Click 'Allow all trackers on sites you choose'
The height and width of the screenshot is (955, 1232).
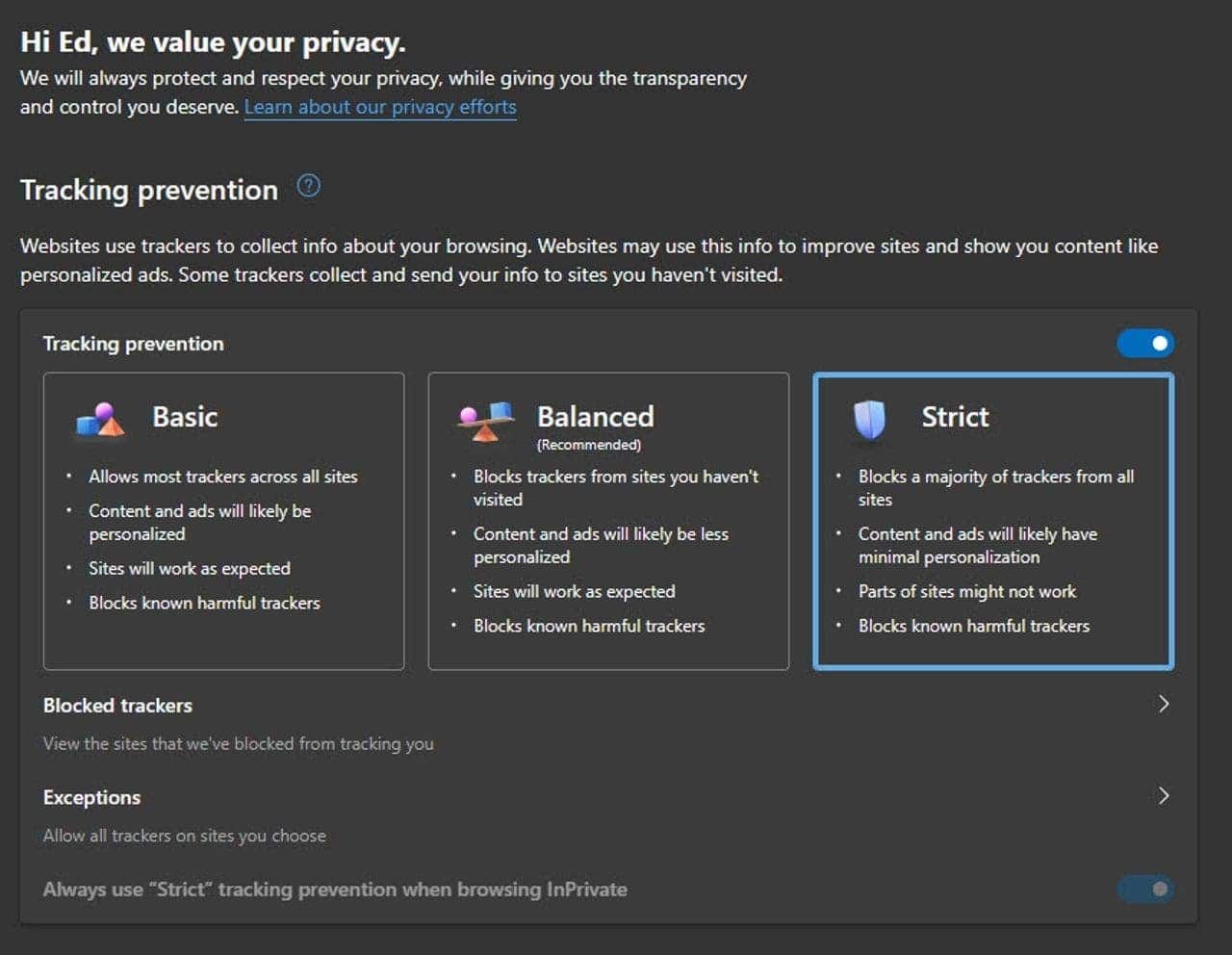tap(184, 836)
